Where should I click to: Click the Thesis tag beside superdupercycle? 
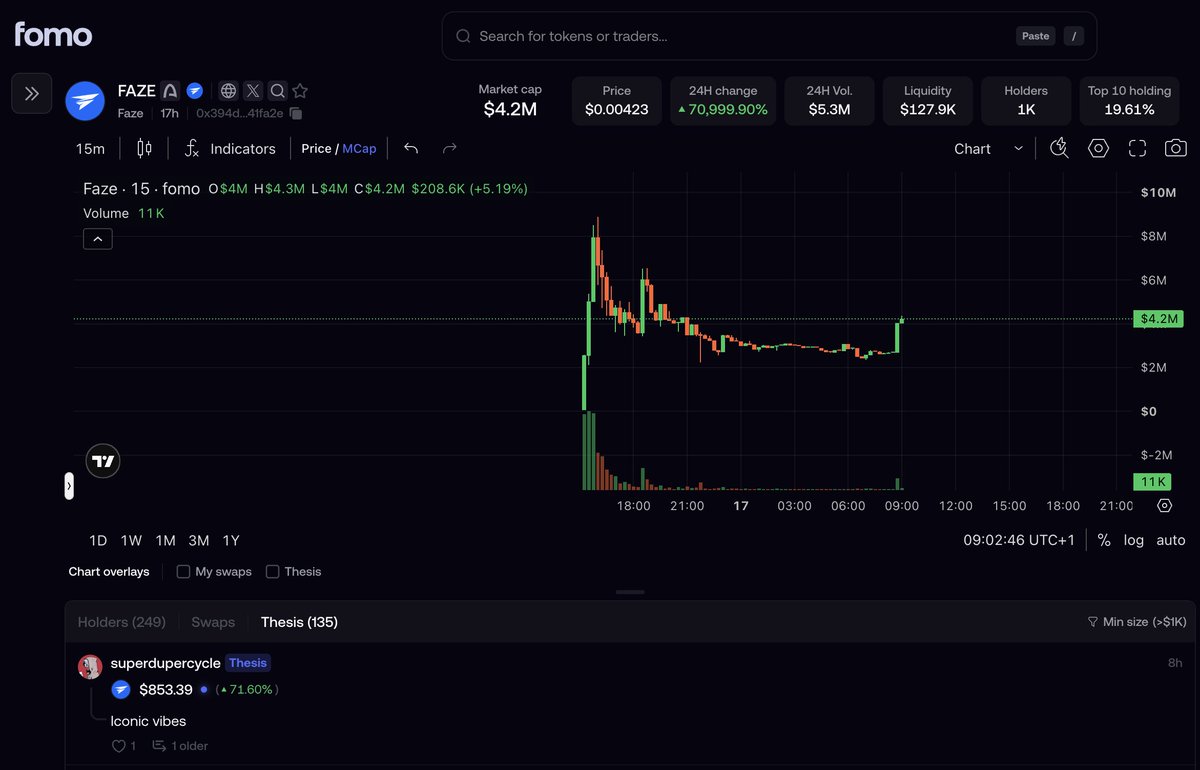(x=248, y=663)
